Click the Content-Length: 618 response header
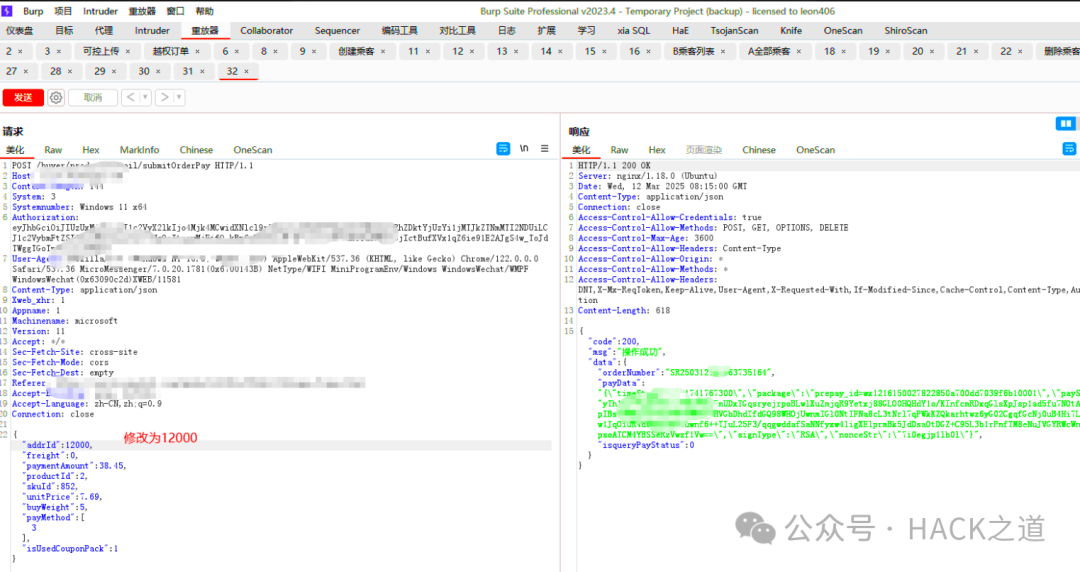 624,311
